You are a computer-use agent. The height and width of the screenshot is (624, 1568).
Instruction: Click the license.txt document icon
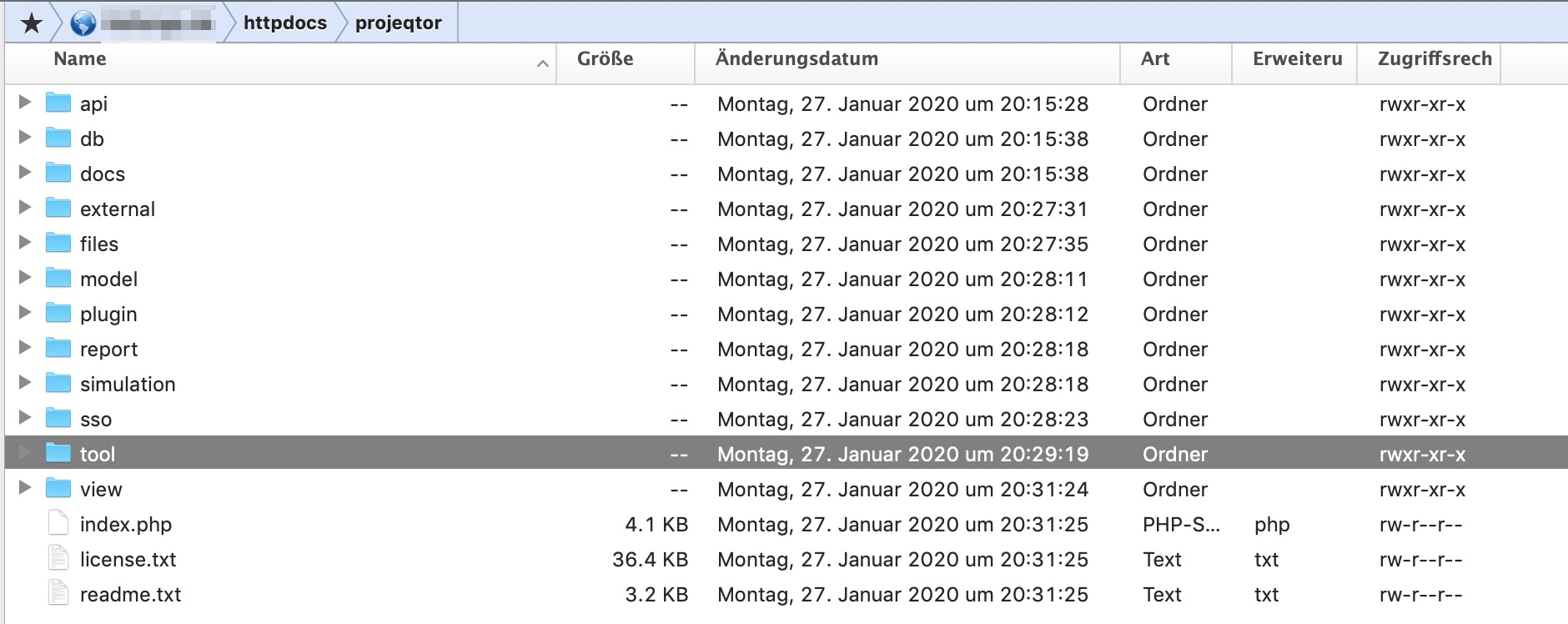58,559
